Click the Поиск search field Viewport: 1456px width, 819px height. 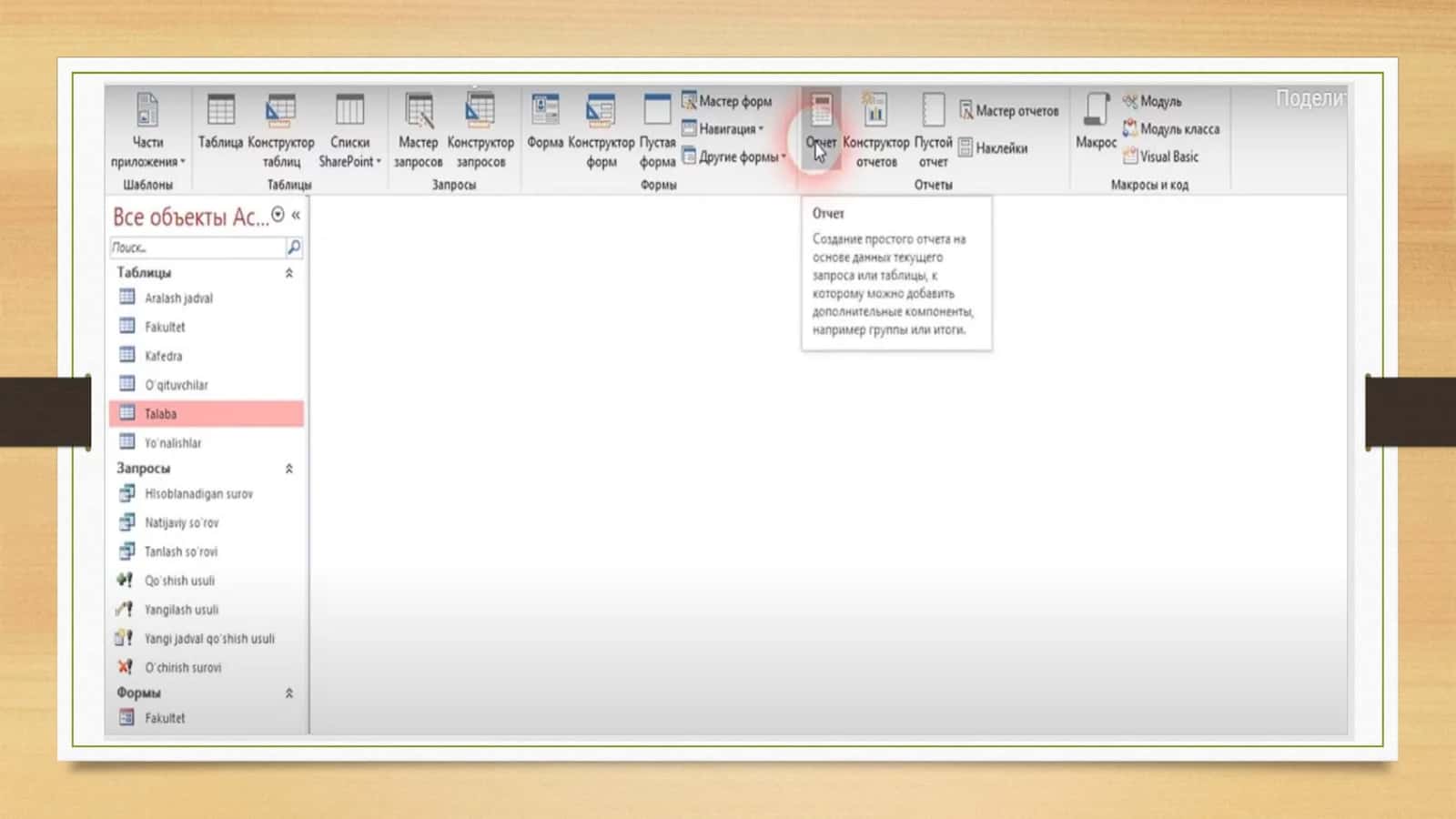point(197,248)
